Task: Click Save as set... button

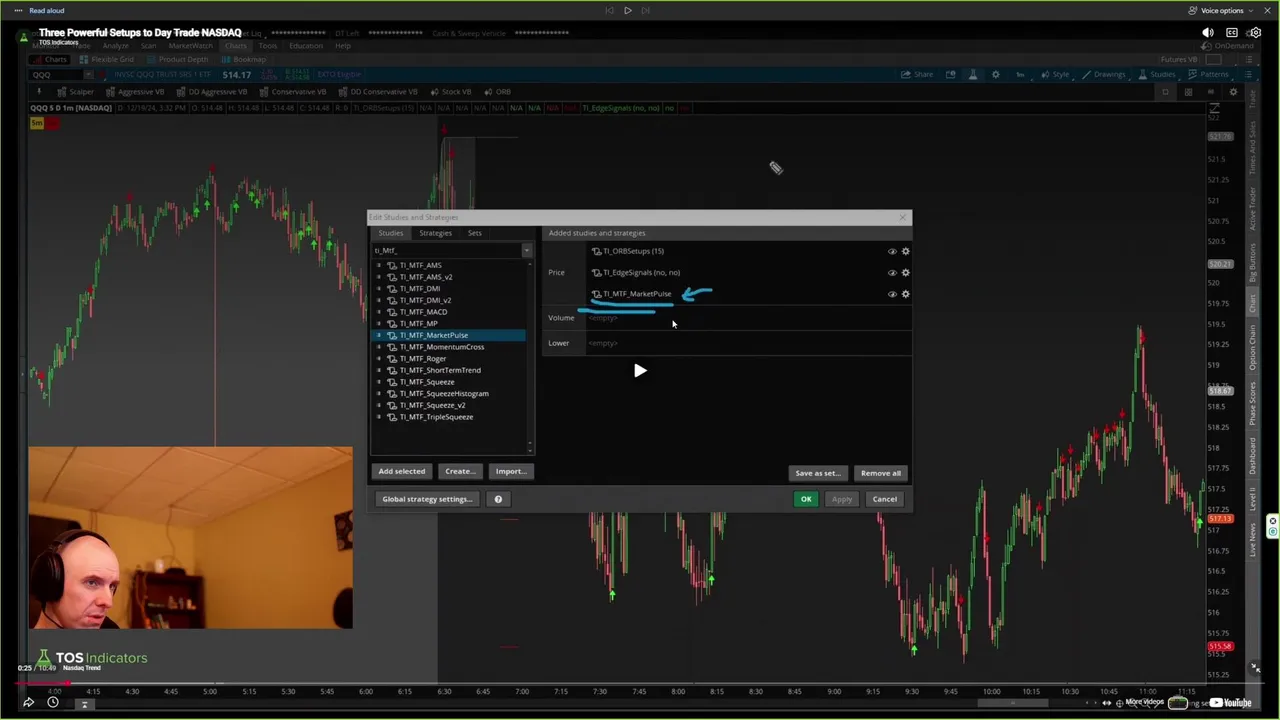Action: click(818, 473)
